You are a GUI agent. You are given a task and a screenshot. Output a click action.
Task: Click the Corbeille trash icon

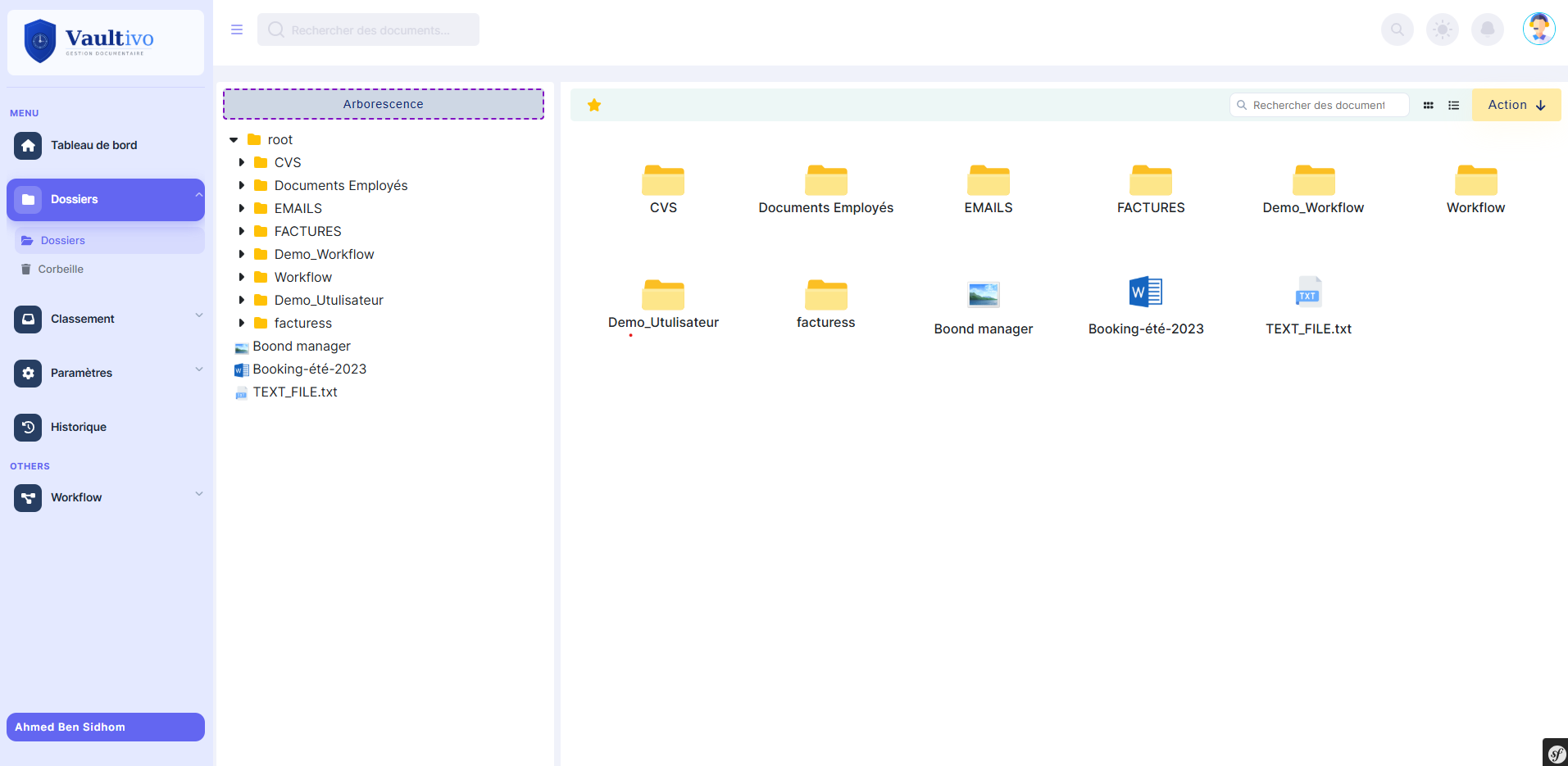26,269
